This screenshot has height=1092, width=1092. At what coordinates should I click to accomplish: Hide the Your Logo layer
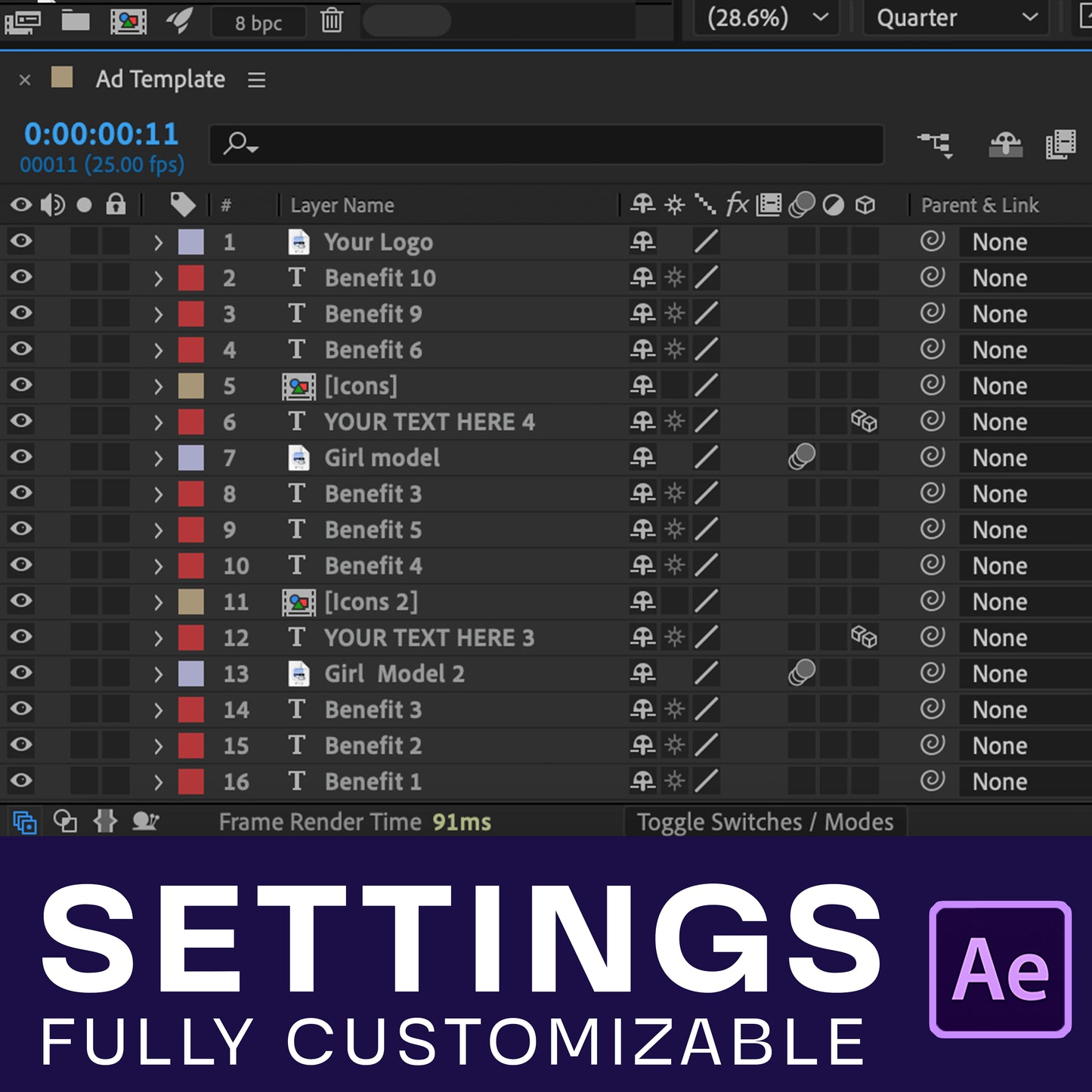(21, 241)
